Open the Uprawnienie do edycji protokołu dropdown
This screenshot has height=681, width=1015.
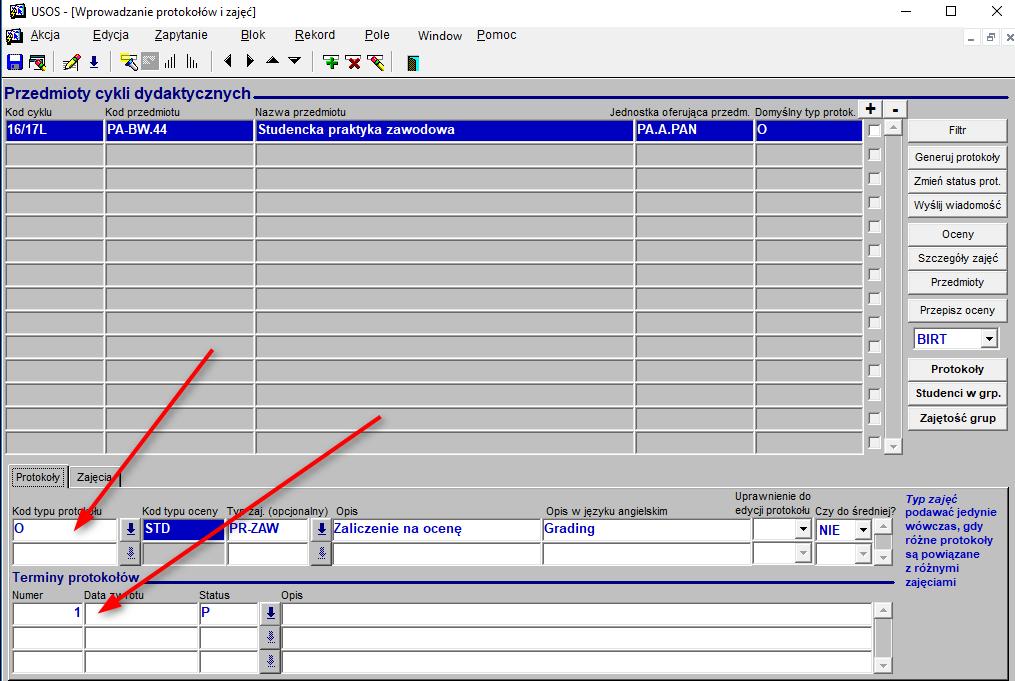tap(803, 530)
